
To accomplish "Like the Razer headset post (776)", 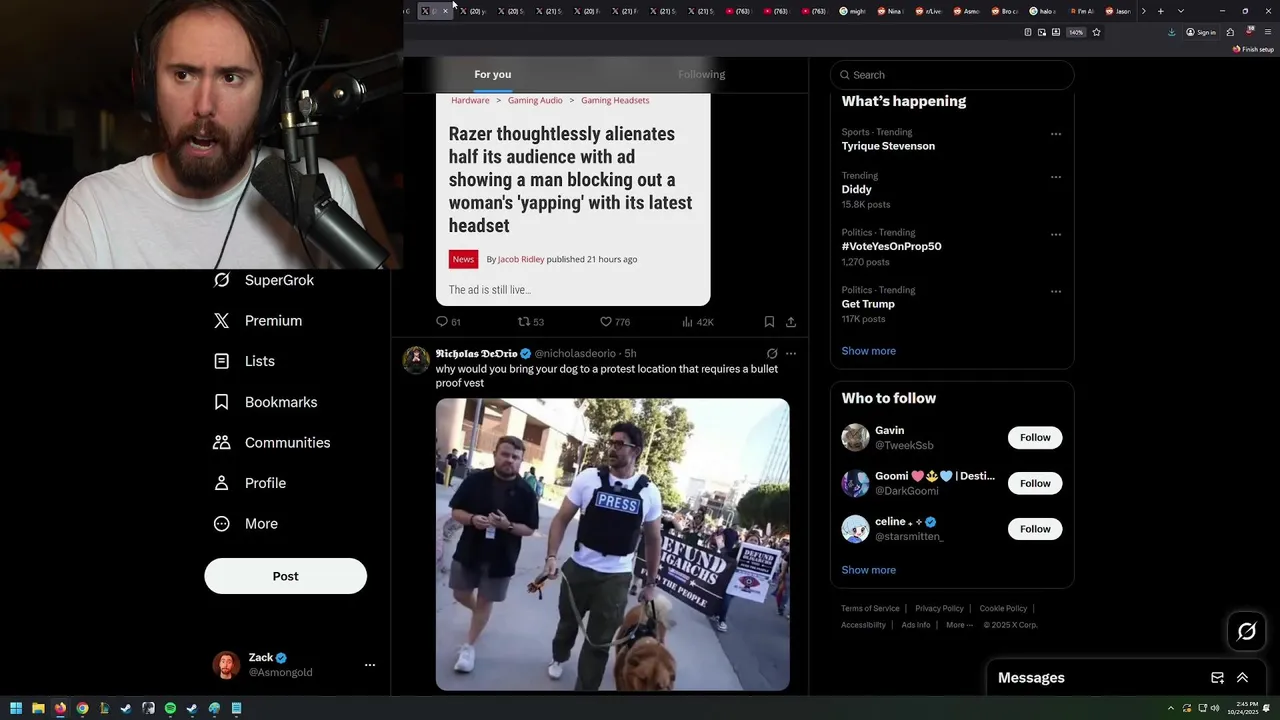I will click(614, 322).
